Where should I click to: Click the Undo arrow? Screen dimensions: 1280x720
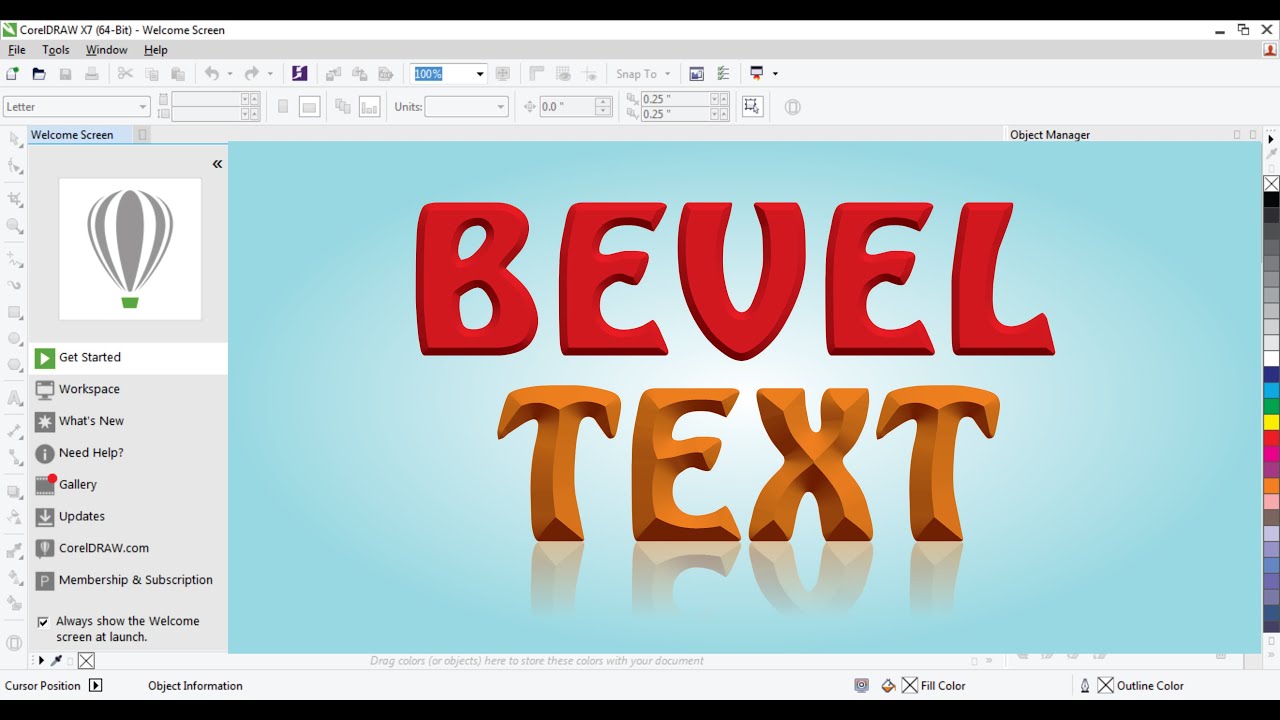(x=211, y=73)
